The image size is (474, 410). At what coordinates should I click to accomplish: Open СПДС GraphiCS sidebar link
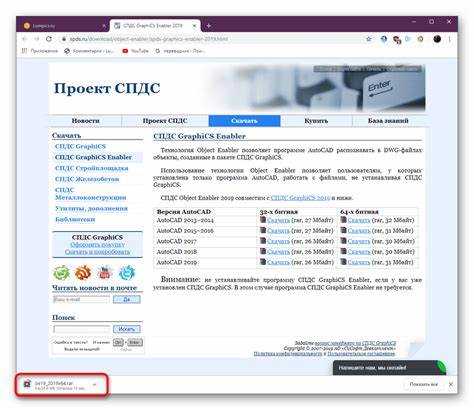[x=80, y=146]
